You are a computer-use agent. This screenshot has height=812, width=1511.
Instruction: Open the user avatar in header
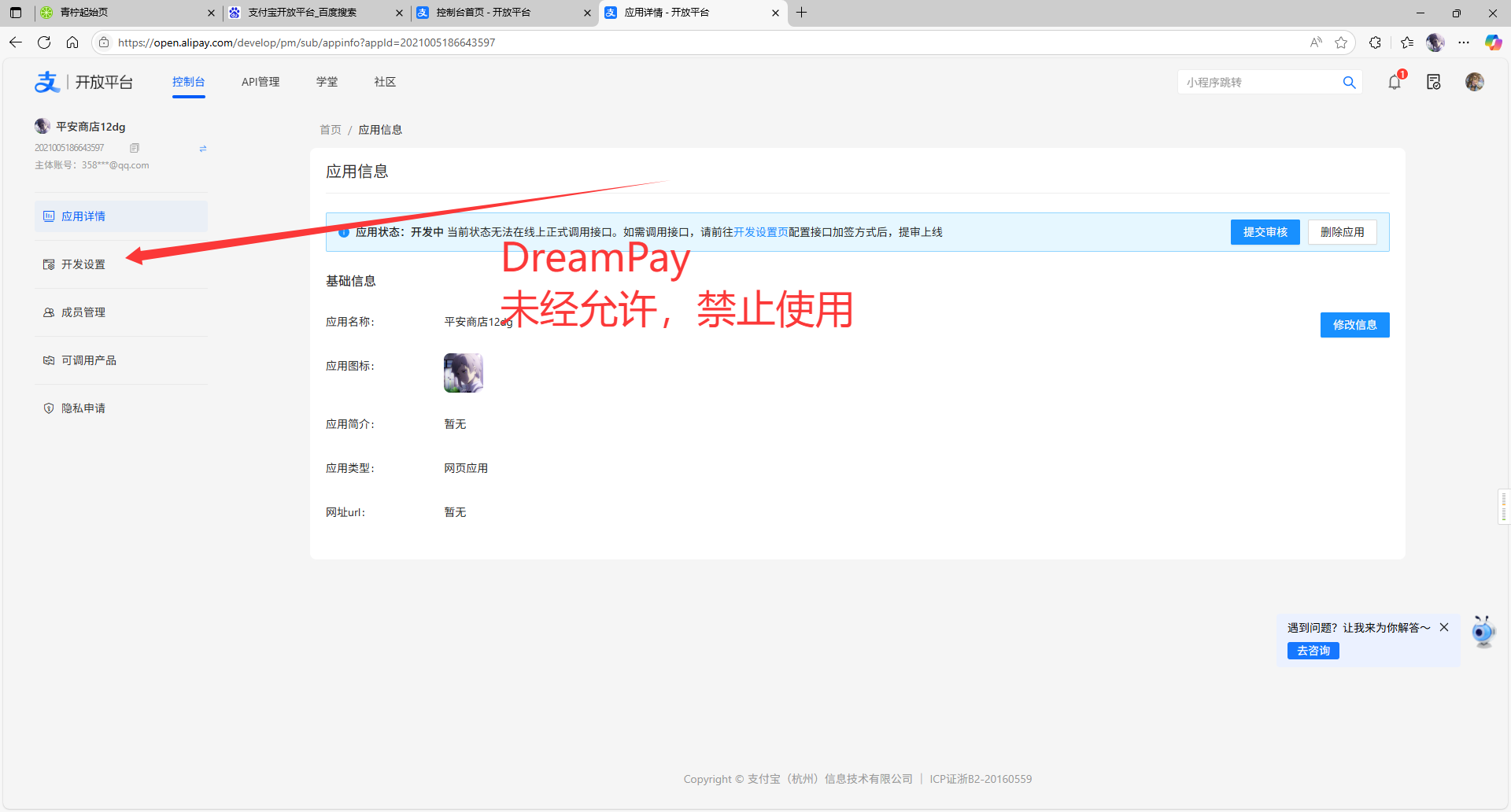[1474, 82]
